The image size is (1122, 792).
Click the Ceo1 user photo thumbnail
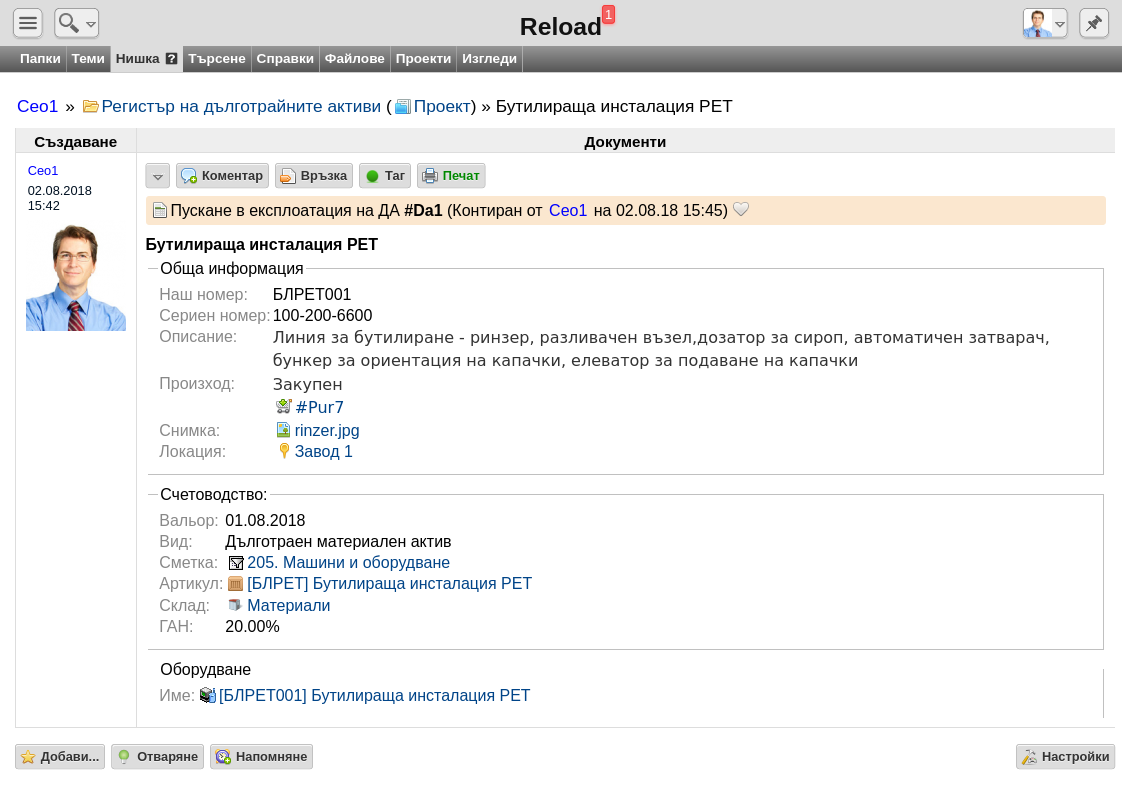click(76, 278)
